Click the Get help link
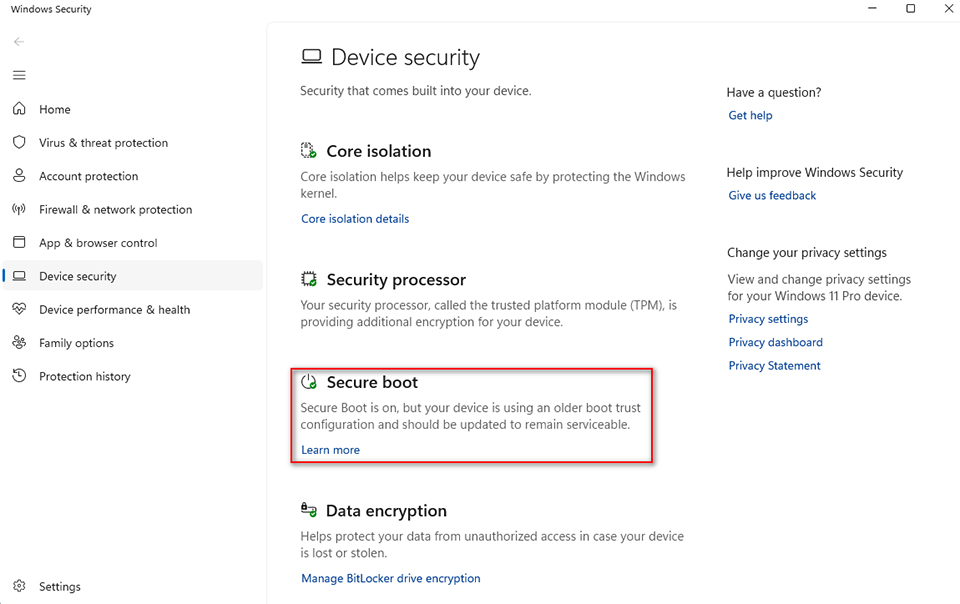 750,115
